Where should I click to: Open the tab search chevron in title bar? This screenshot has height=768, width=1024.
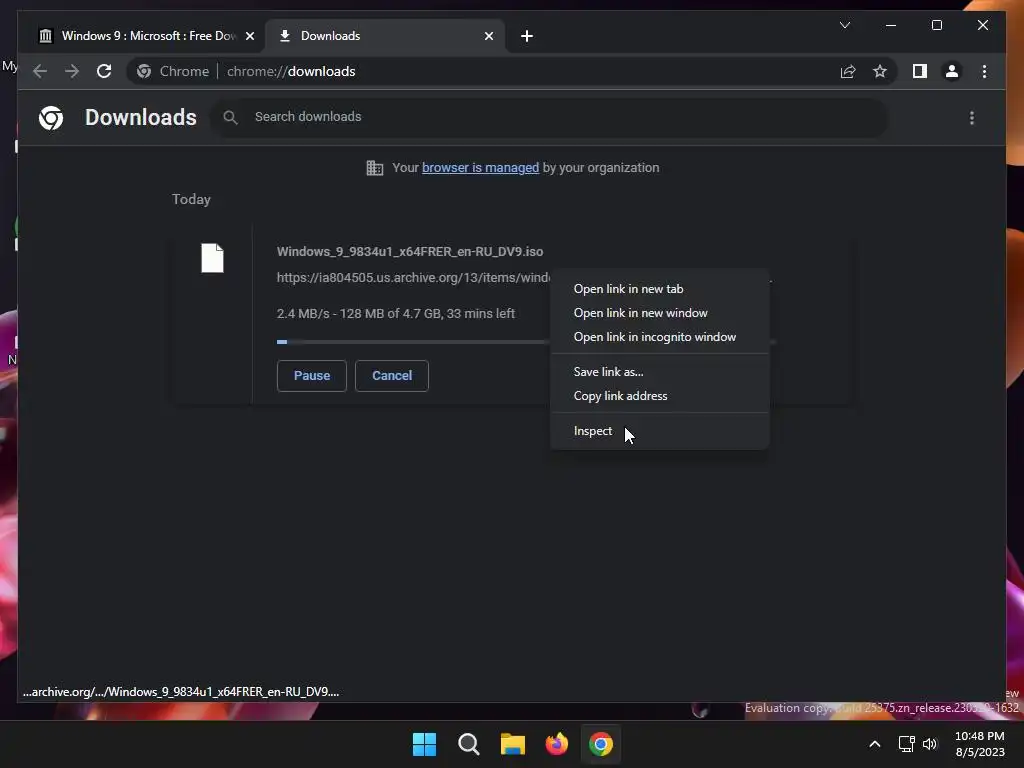(x=844, y=25)
